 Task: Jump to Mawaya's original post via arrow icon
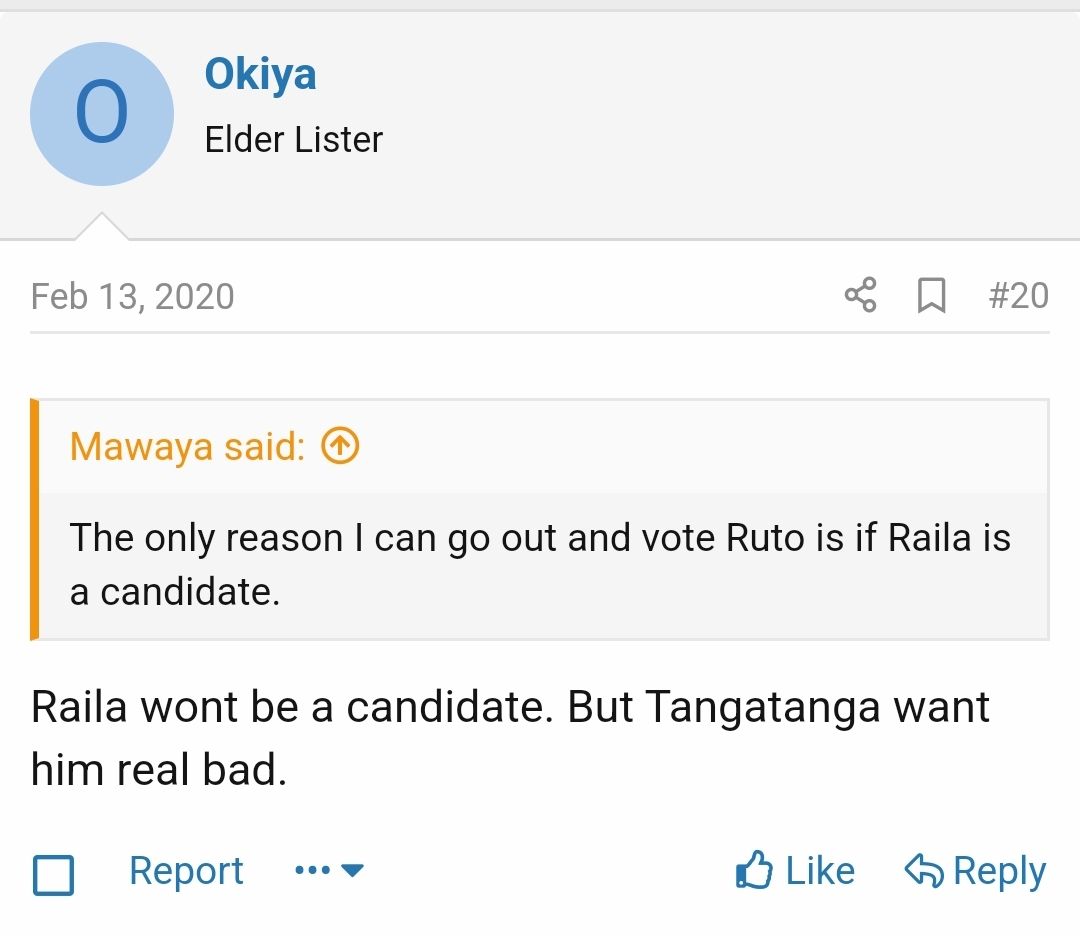[340, 446]
